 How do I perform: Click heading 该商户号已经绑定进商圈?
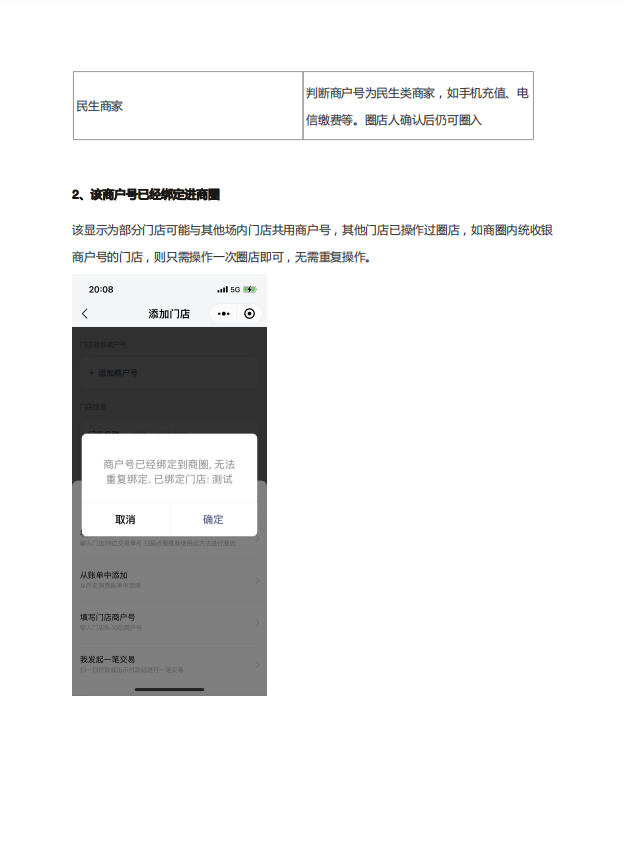[x=146, y=194]
